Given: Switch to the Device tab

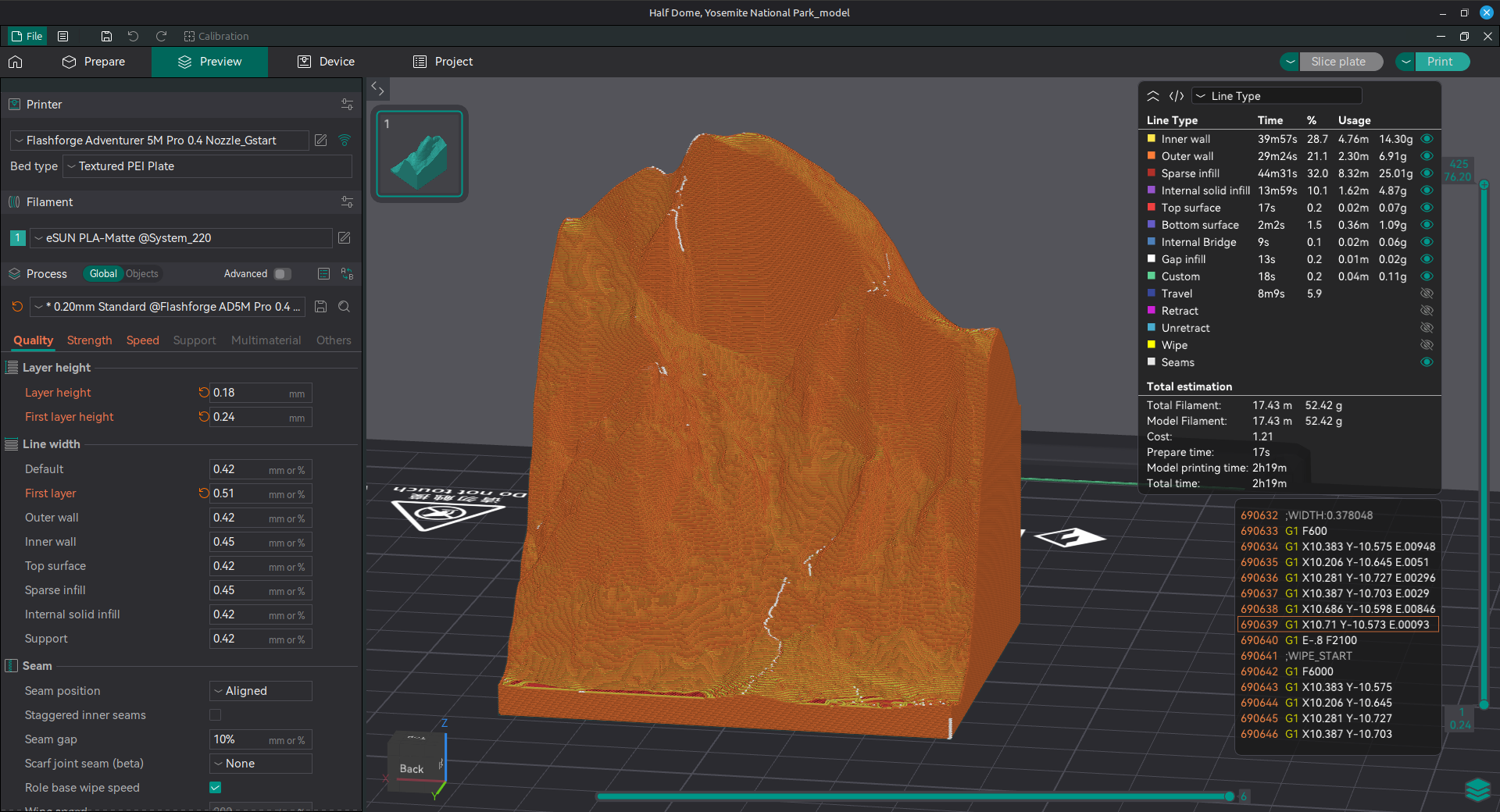Looking at the screenshot, I should 326,62.
